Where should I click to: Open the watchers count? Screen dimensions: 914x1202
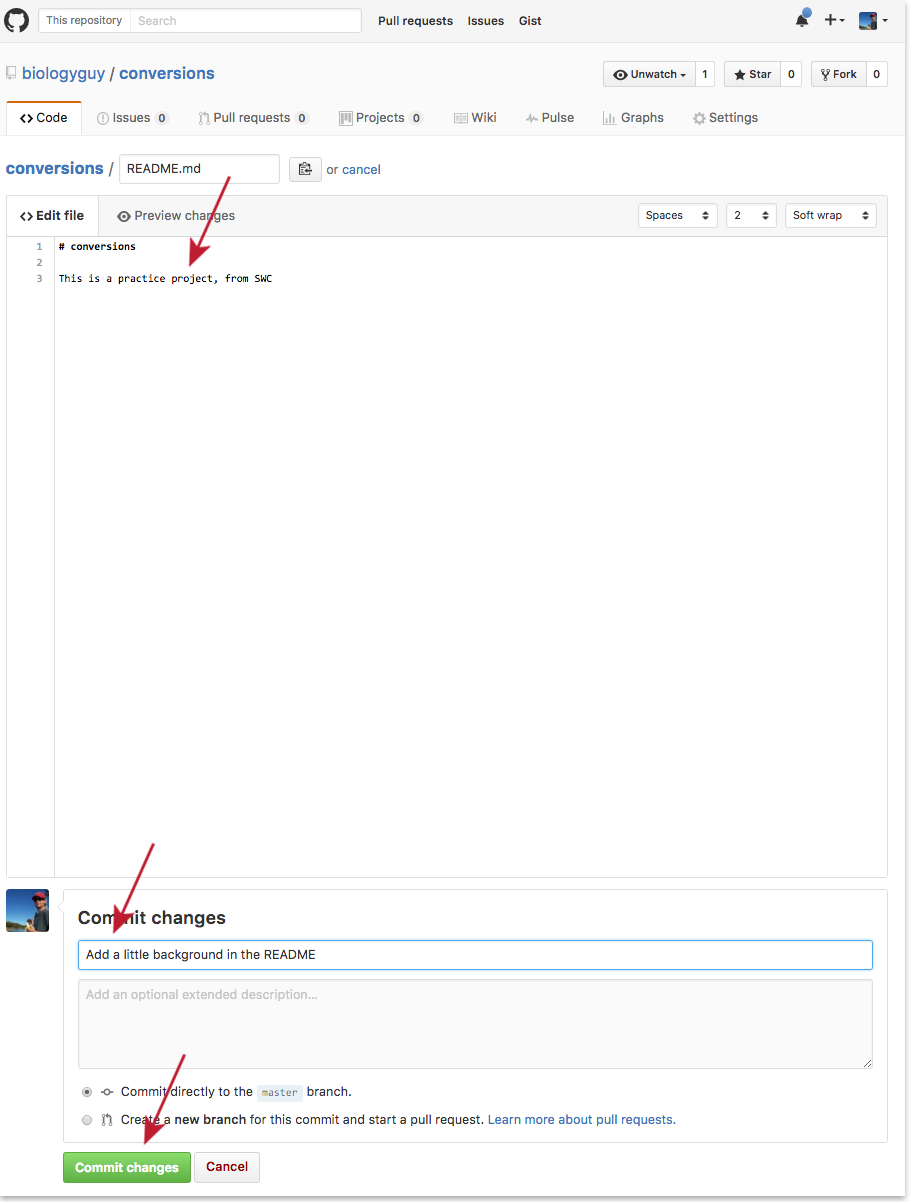pos(705,74)
